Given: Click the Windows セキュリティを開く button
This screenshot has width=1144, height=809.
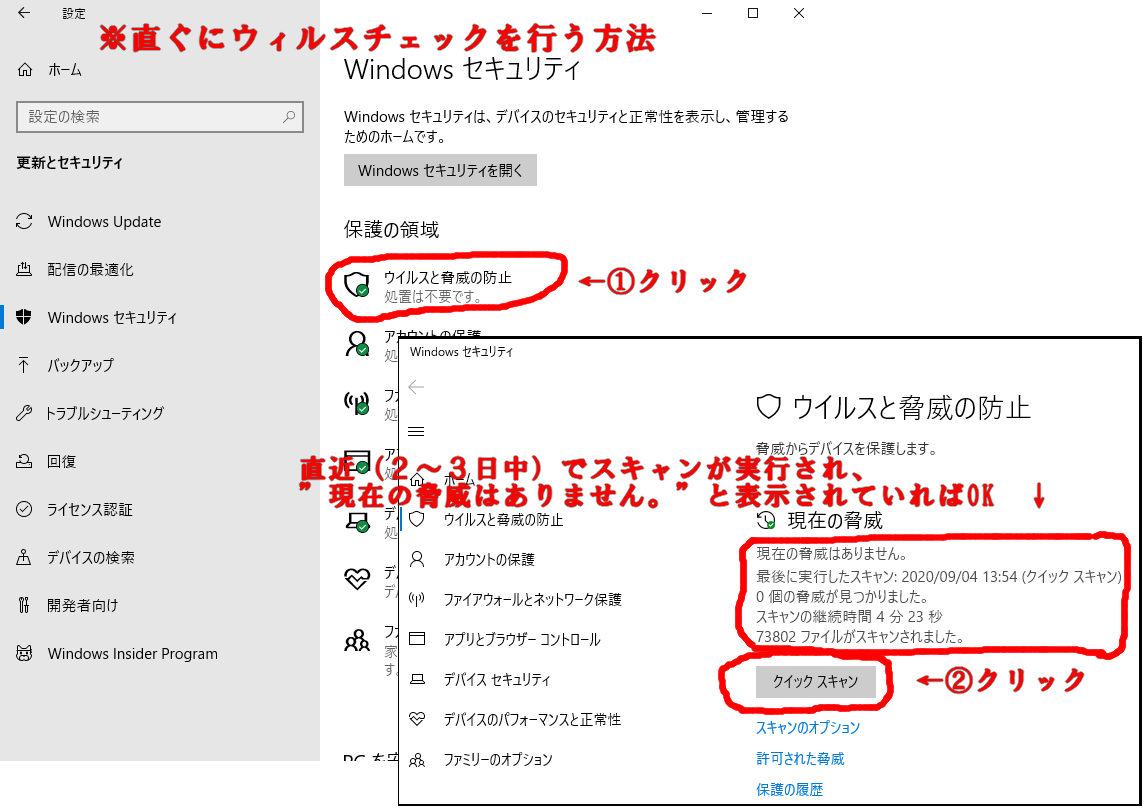Looking at the screenshot, I should (440, 170).
